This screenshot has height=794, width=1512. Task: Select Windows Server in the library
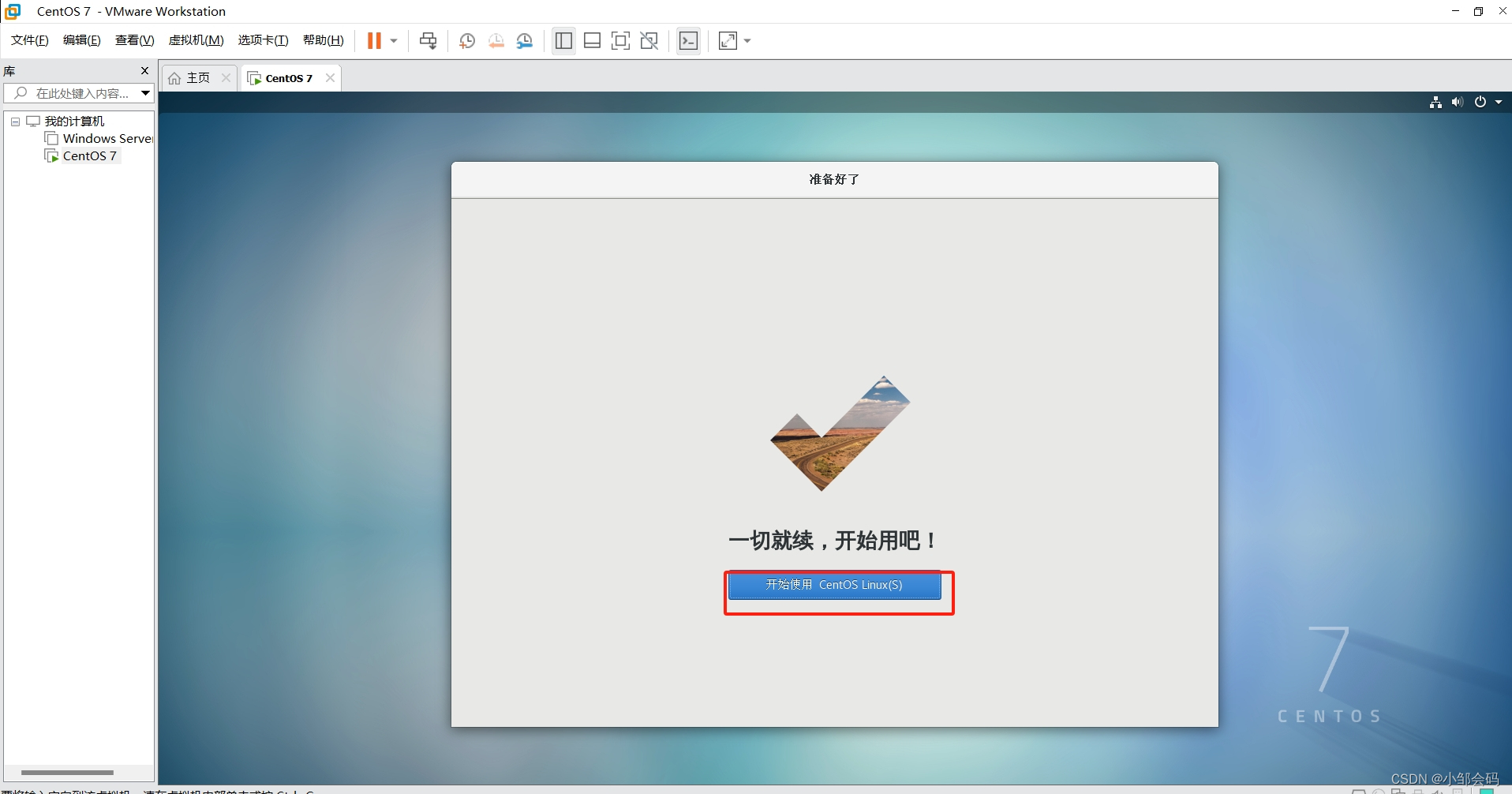tap(107, 139)
